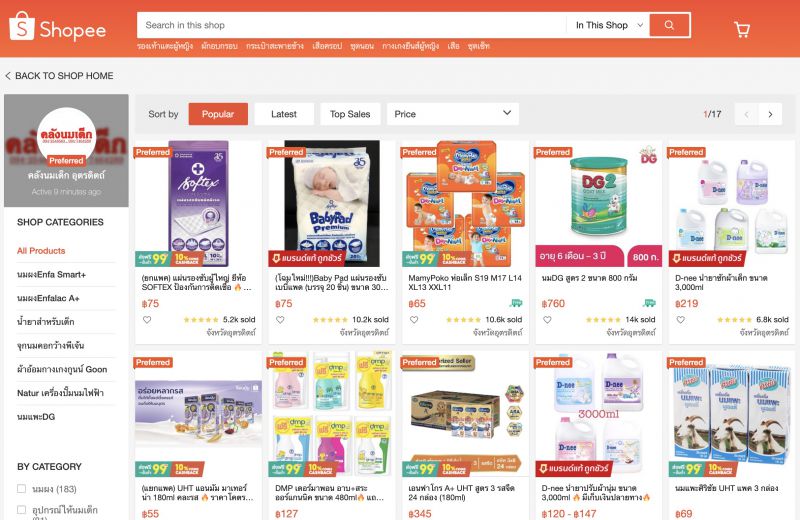The image size is (800, 520).
Task: Click the Shopee logo
Action: [x=57, y=28]
